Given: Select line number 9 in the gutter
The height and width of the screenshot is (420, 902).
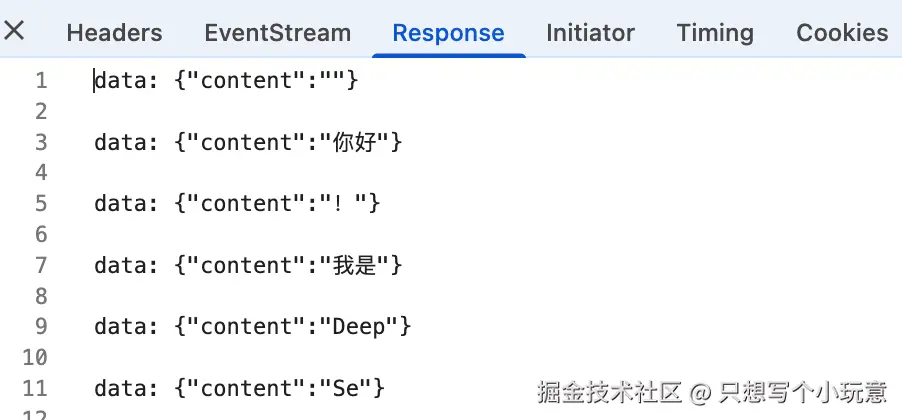Looking at the screenshot, I should tap(41, 326).
